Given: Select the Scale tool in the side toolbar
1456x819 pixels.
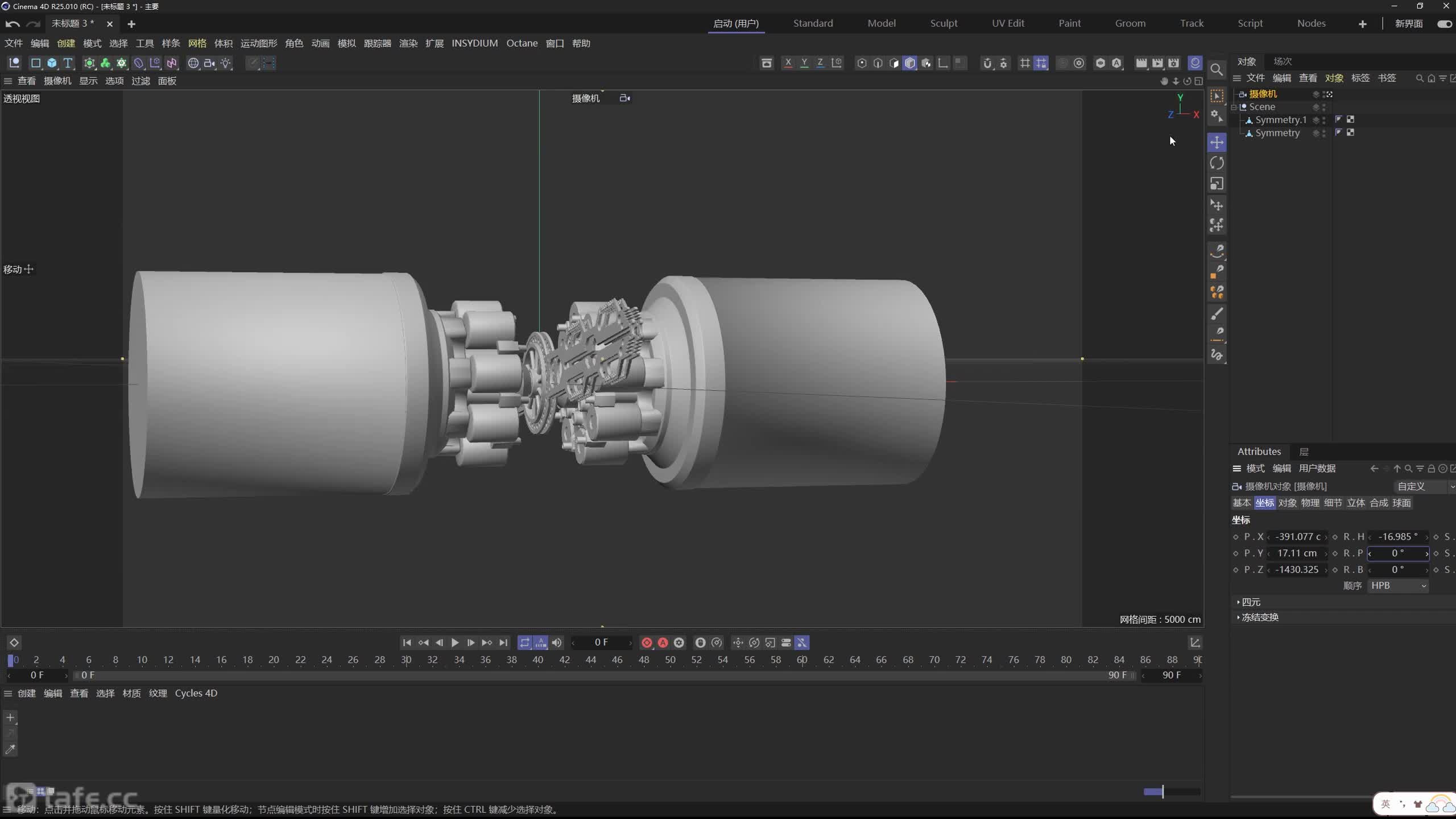Looking at the screenshot, I should click(1217, 184).
